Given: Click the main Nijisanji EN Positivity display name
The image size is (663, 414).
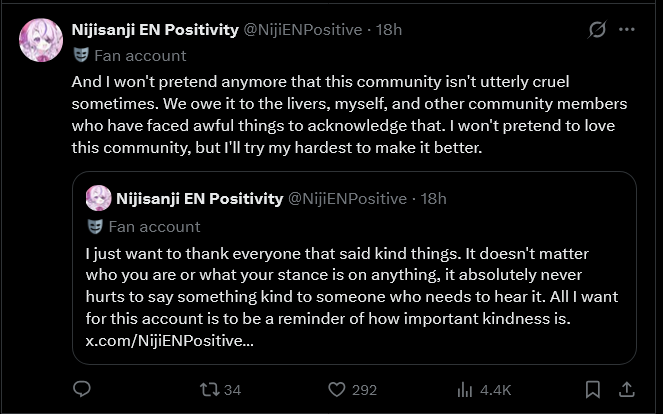Looking at the screenshot, I should coord(155,30).
